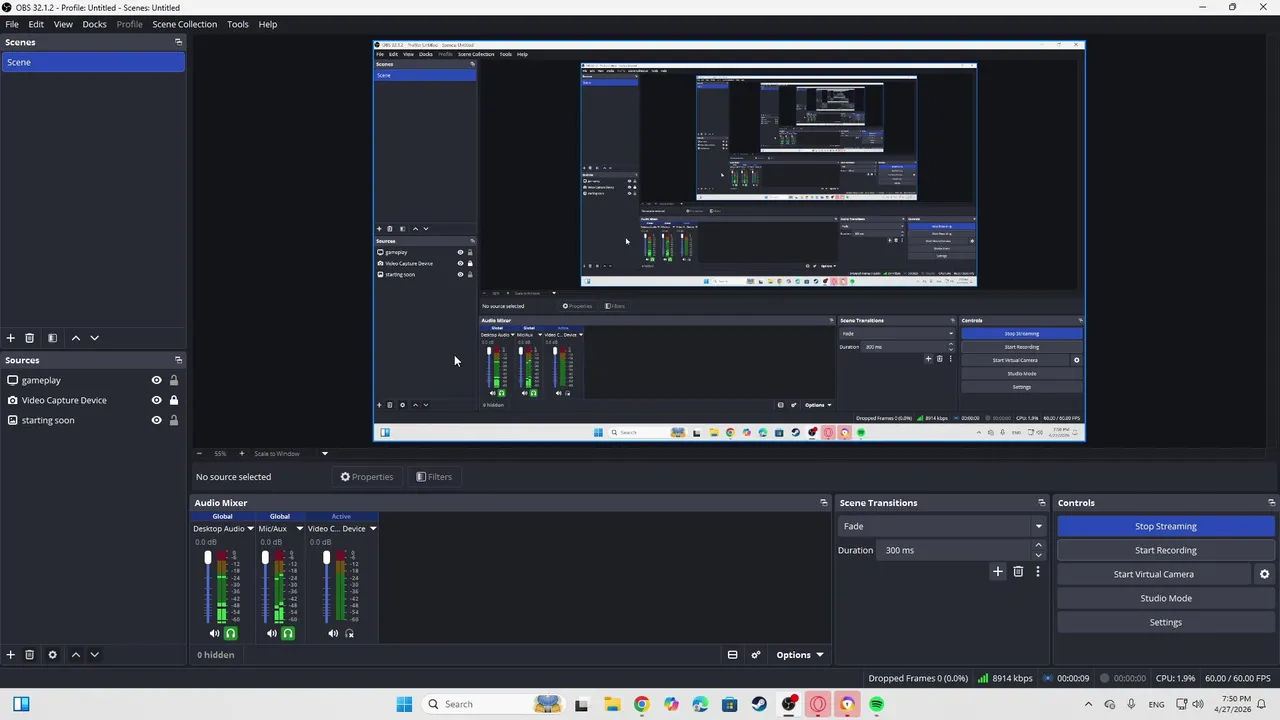Open Settings from Controls dock
Viewport: 1280px width, 720px height.
[x=1166, y=622]
